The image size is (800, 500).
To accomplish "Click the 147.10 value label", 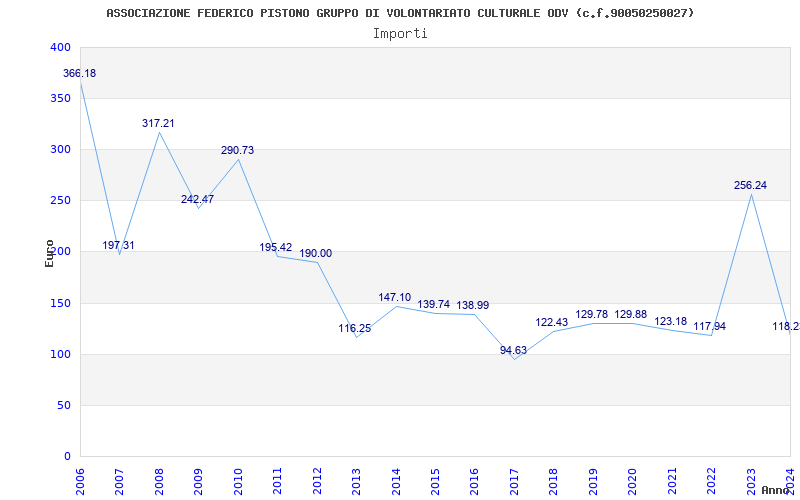I will [x=395, y=297].
